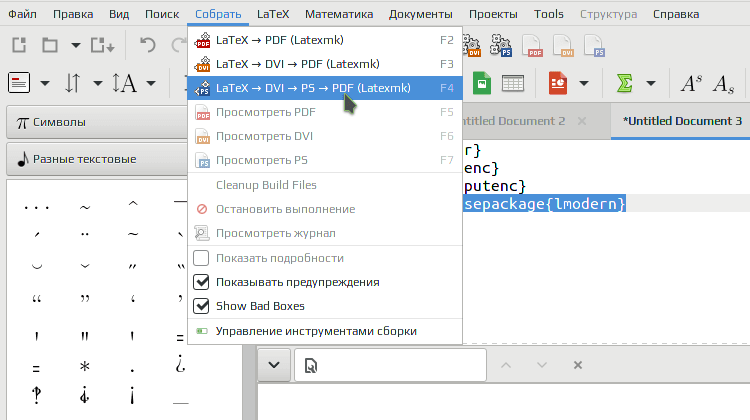Screen dimensions: 750x420
Task: Open the Вид menu
Action: point(119,14)
